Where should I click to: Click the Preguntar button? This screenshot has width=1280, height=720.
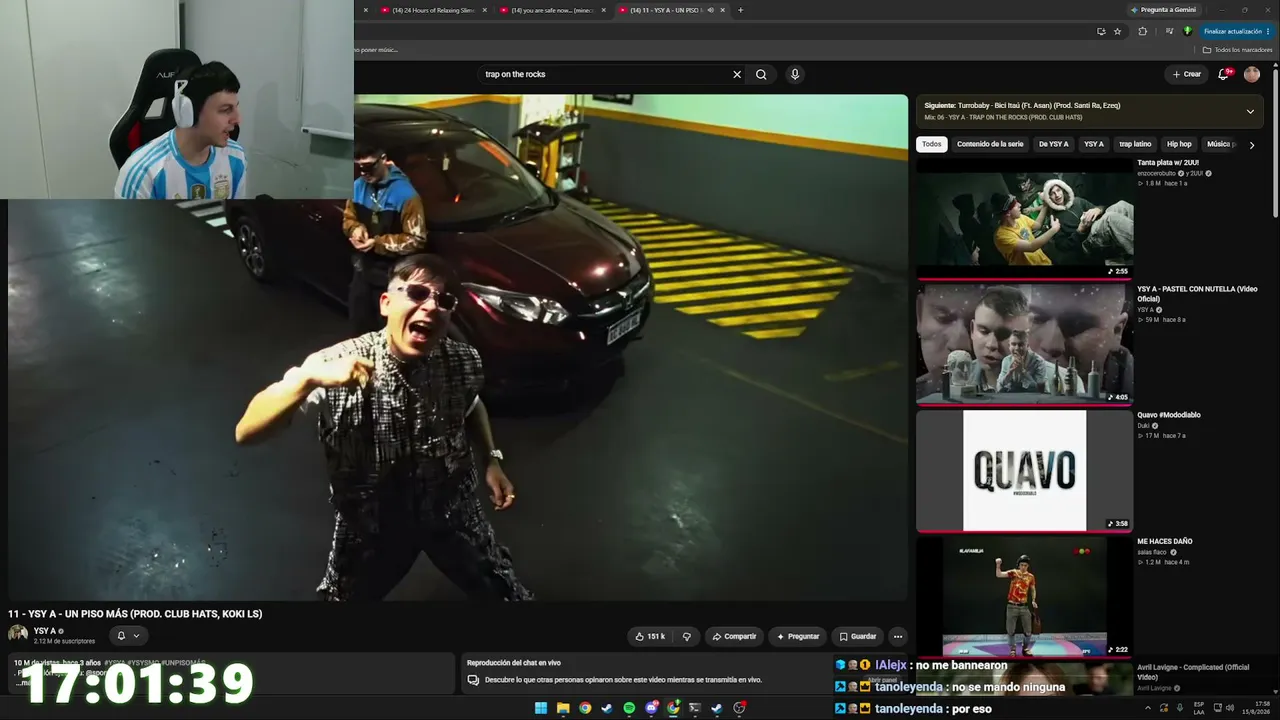pos(797,636)
